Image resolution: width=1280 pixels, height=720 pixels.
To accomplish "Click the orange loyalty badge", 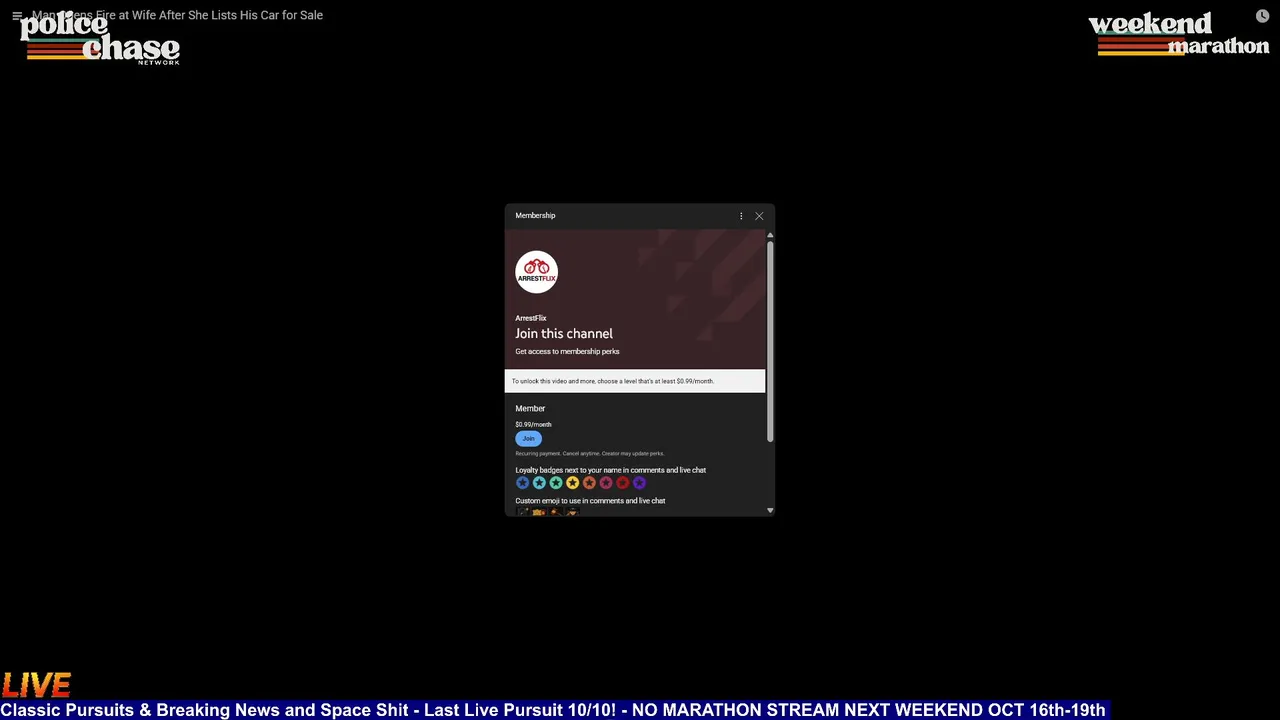I will 589,483.
